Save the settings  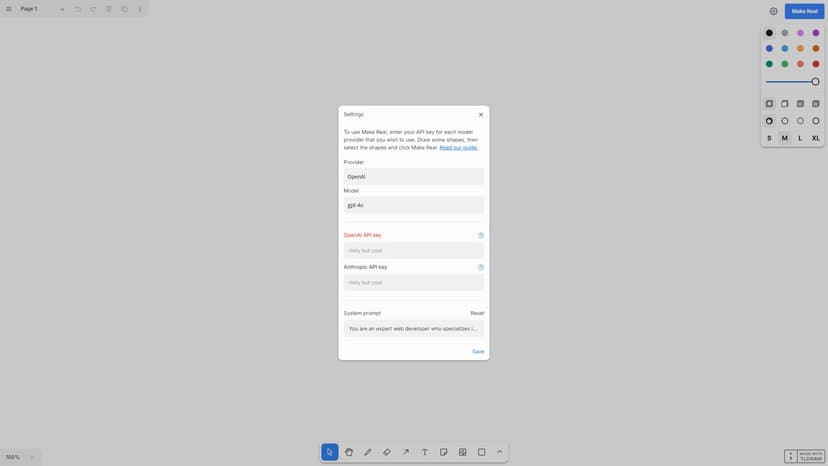coord(478,351)
